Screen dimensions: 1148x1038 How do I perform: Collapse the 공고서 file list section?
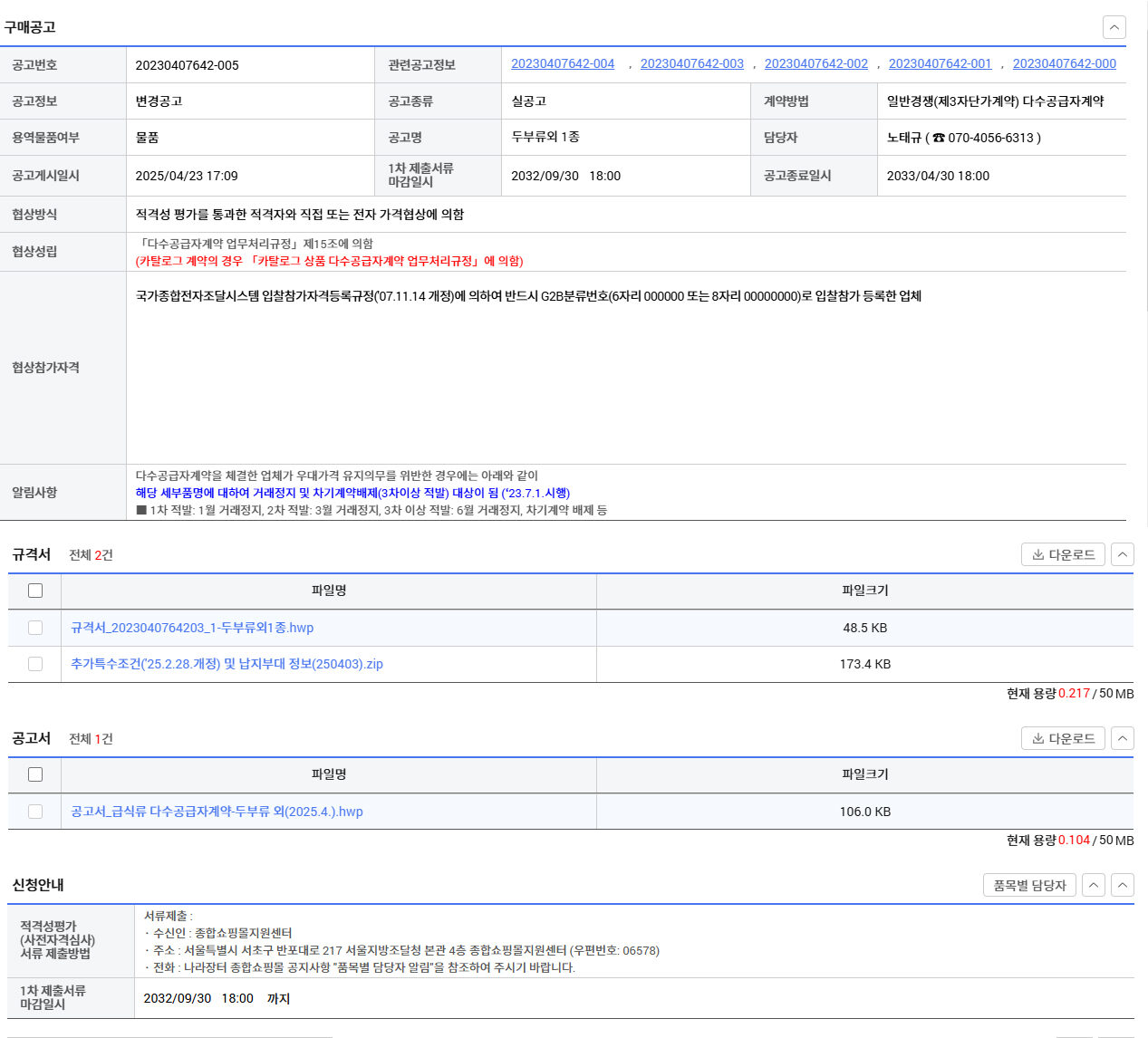[x=1122, y=738]
